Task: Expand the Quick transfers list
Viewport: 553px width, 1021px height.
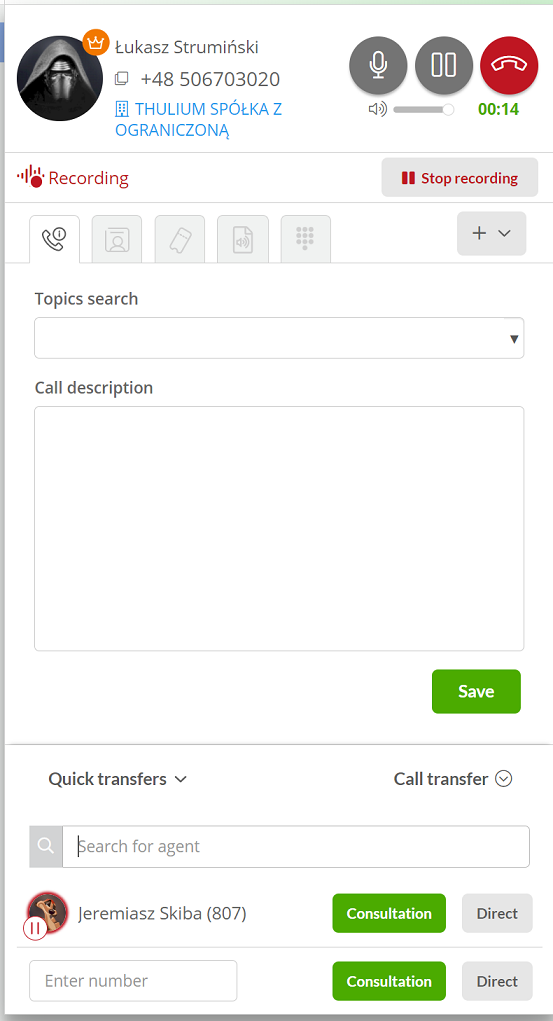Action: tap(118, 779)
